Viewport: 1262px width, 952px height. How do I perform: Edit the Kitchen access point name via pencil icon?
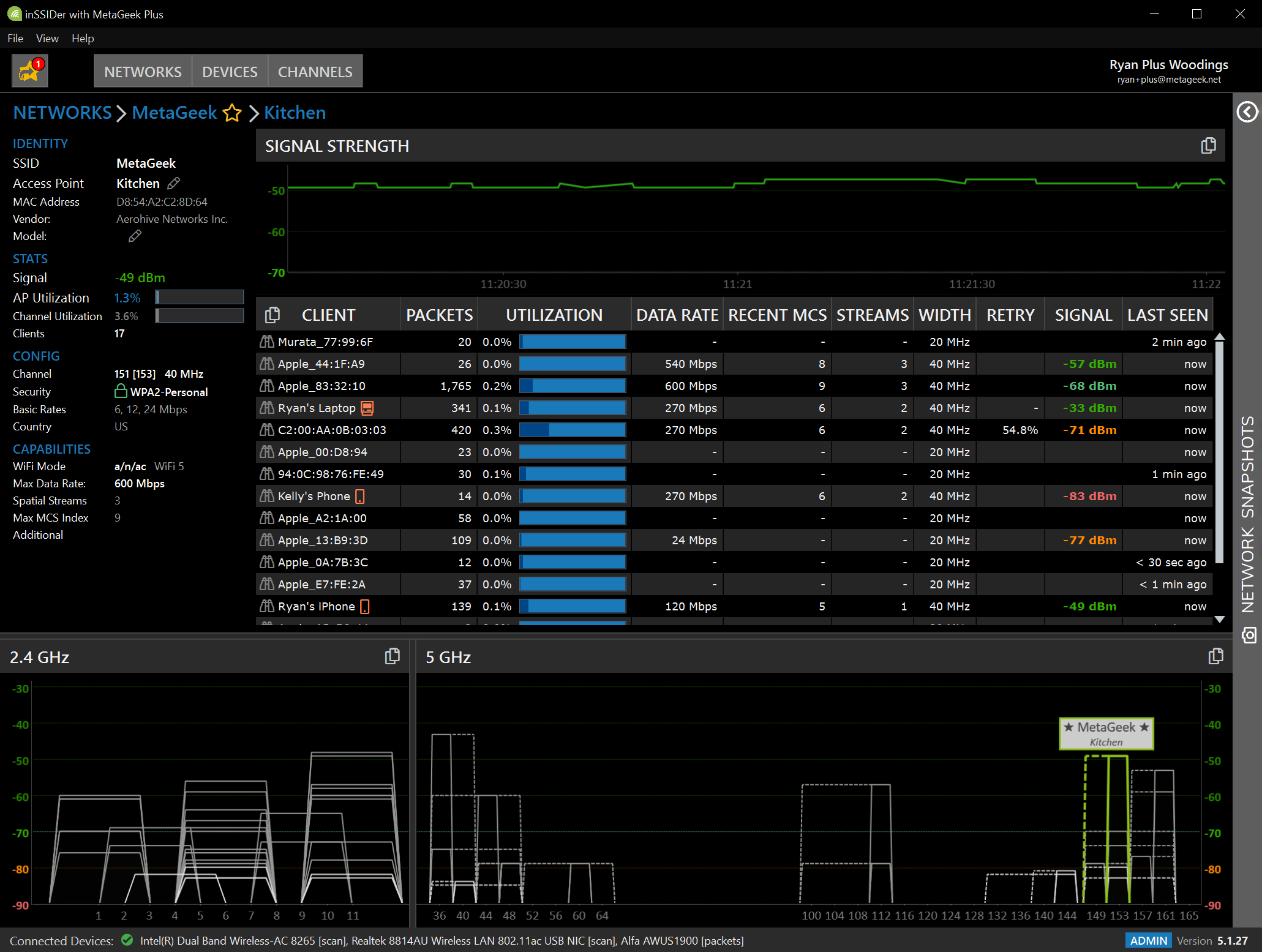click(x=173, y=183)
